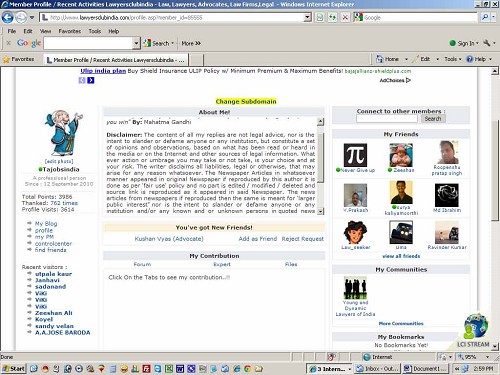
Task: Click the Change Subdomain highlighted link
Action: 246,101
